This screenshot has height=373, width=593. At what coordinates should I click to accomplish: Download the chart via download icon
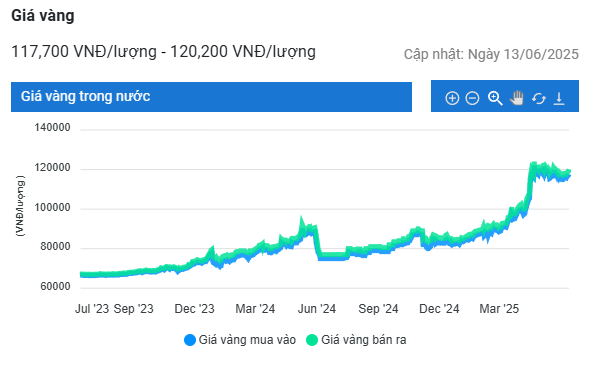(x=559, y=98)
